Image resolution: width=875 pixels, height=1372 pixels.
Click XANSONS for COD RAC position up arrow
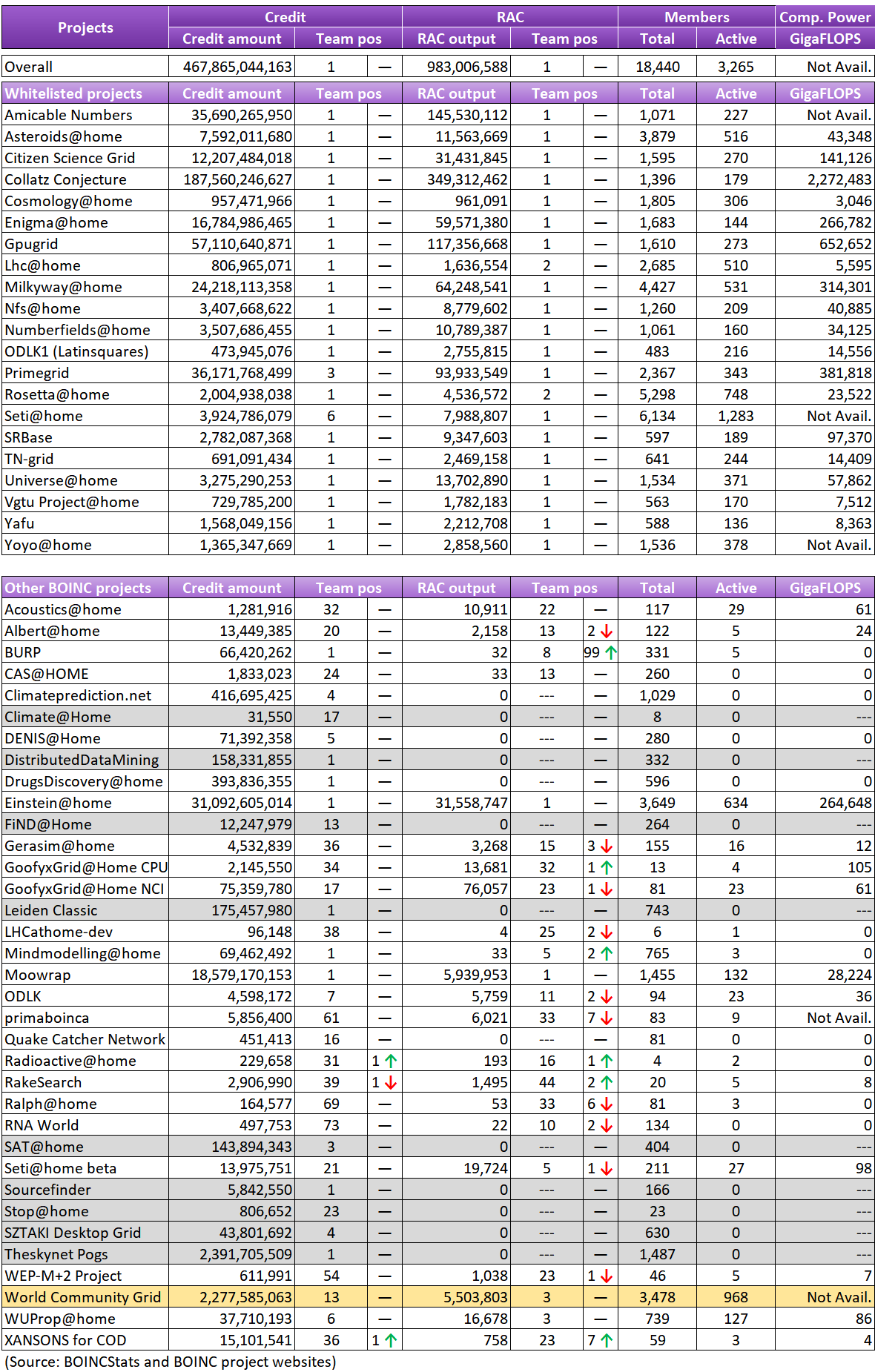pos(607,1340)
